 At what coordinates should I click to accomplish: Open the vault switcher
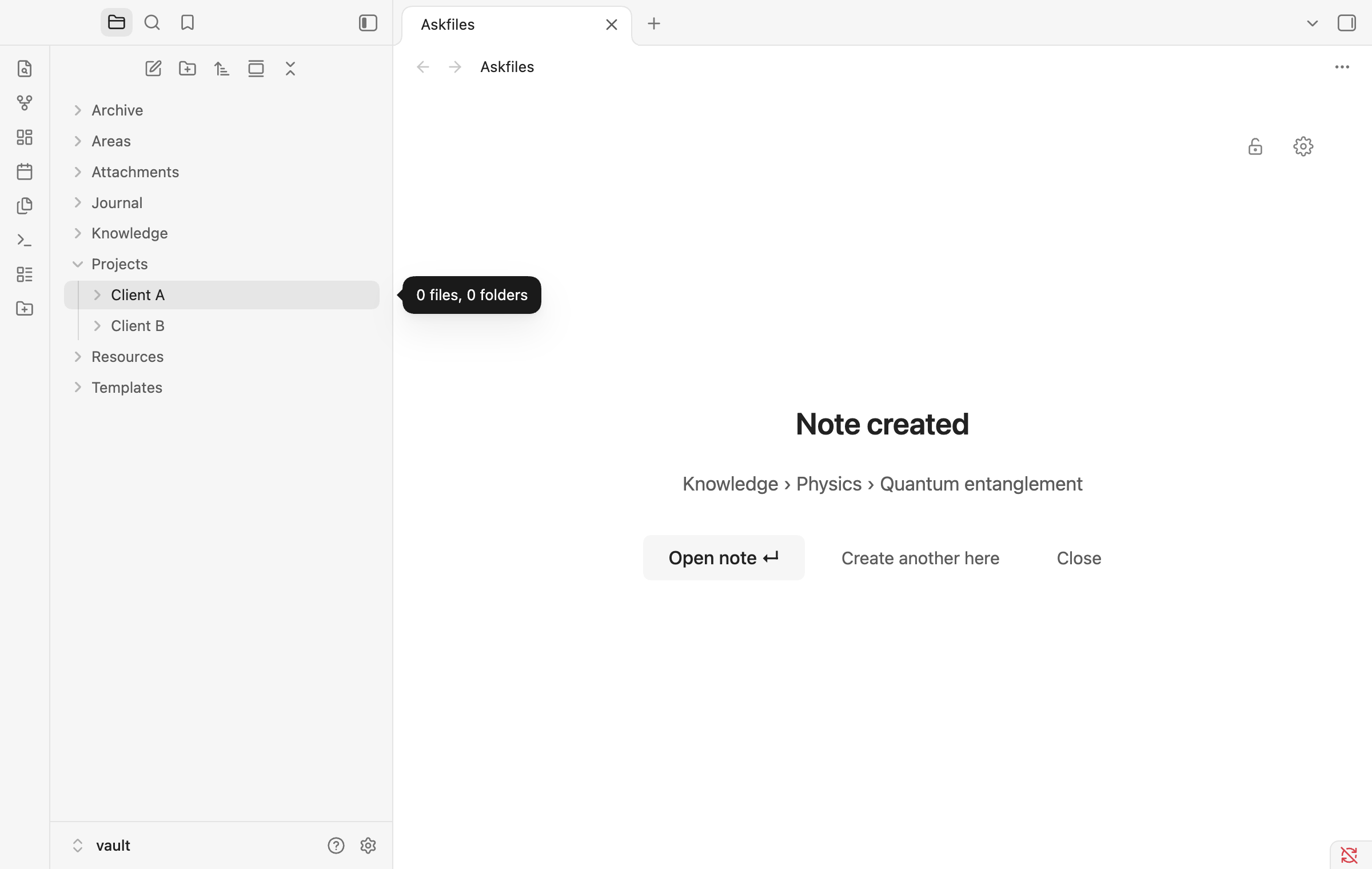click(101, 846)
